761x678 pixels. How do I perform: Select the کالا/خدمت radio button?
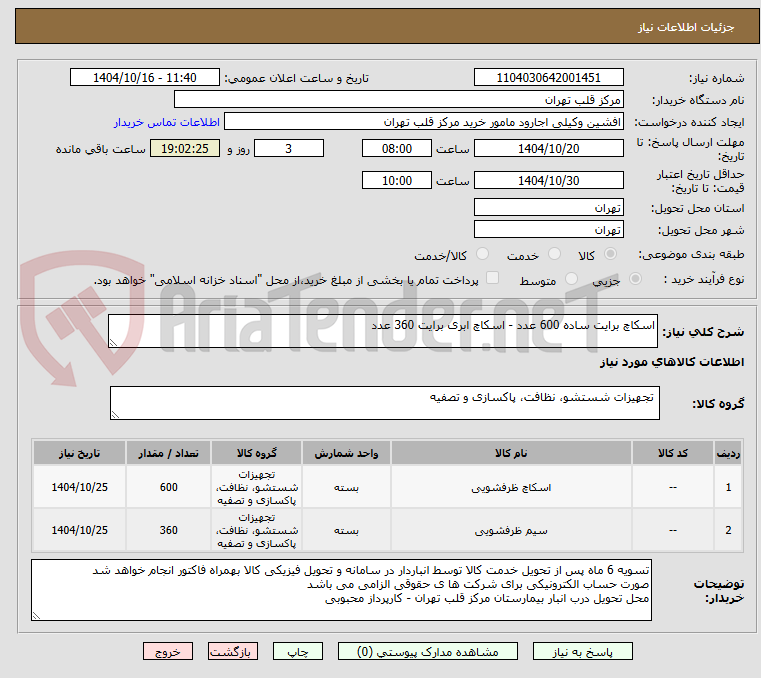[482, 254]
